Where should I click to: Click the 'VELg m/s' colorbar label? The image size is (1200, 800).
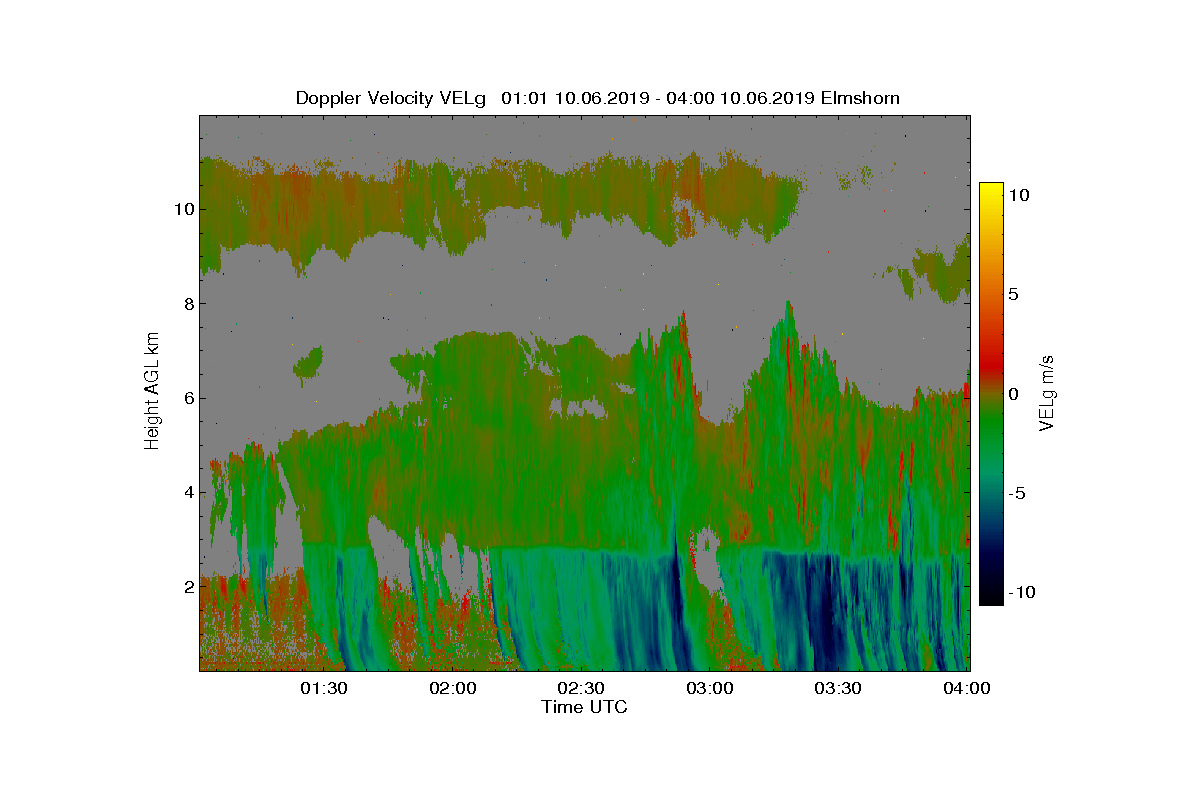(x=1048, y=392)
